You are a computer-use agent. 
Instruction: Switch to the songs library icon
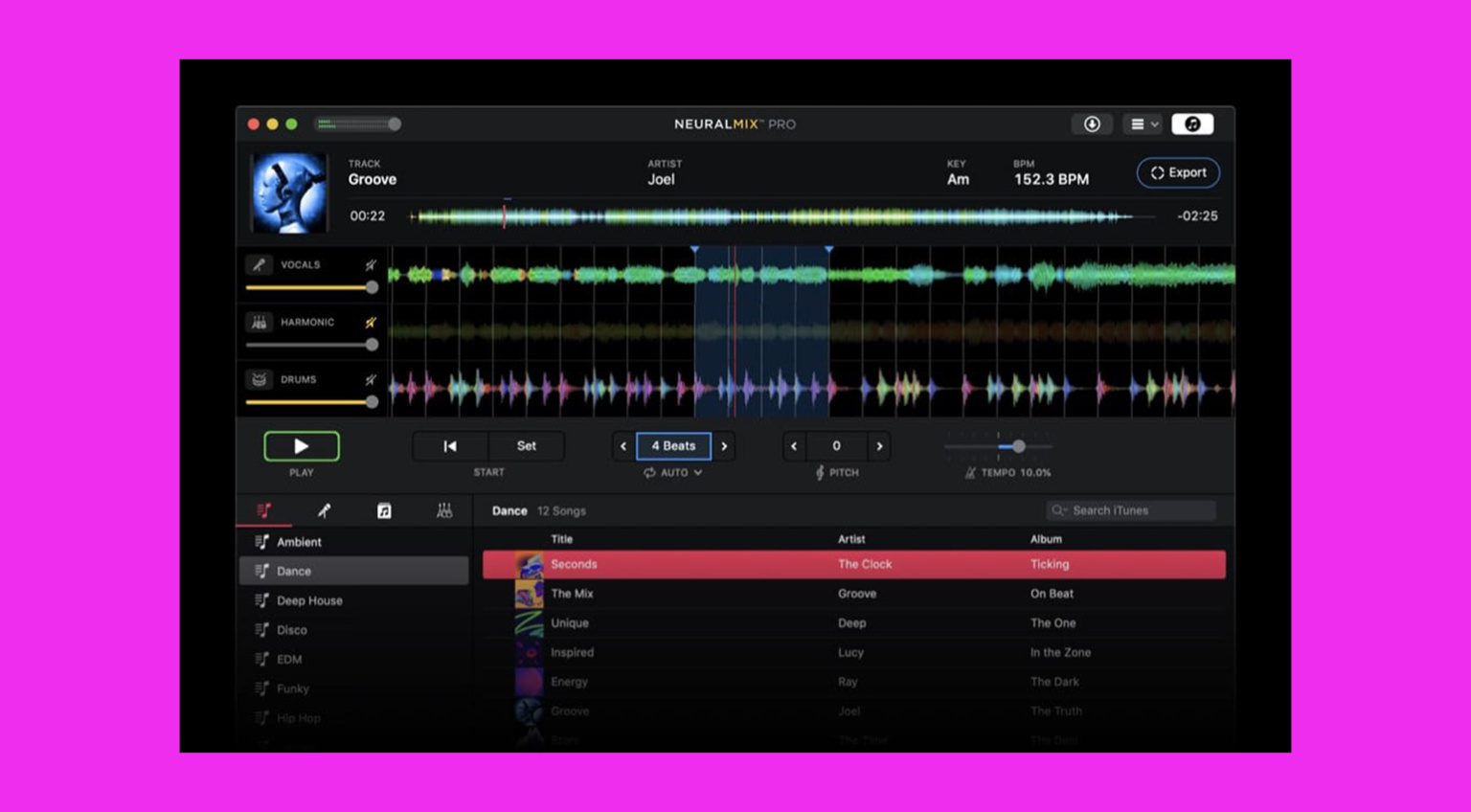(385, 510)
